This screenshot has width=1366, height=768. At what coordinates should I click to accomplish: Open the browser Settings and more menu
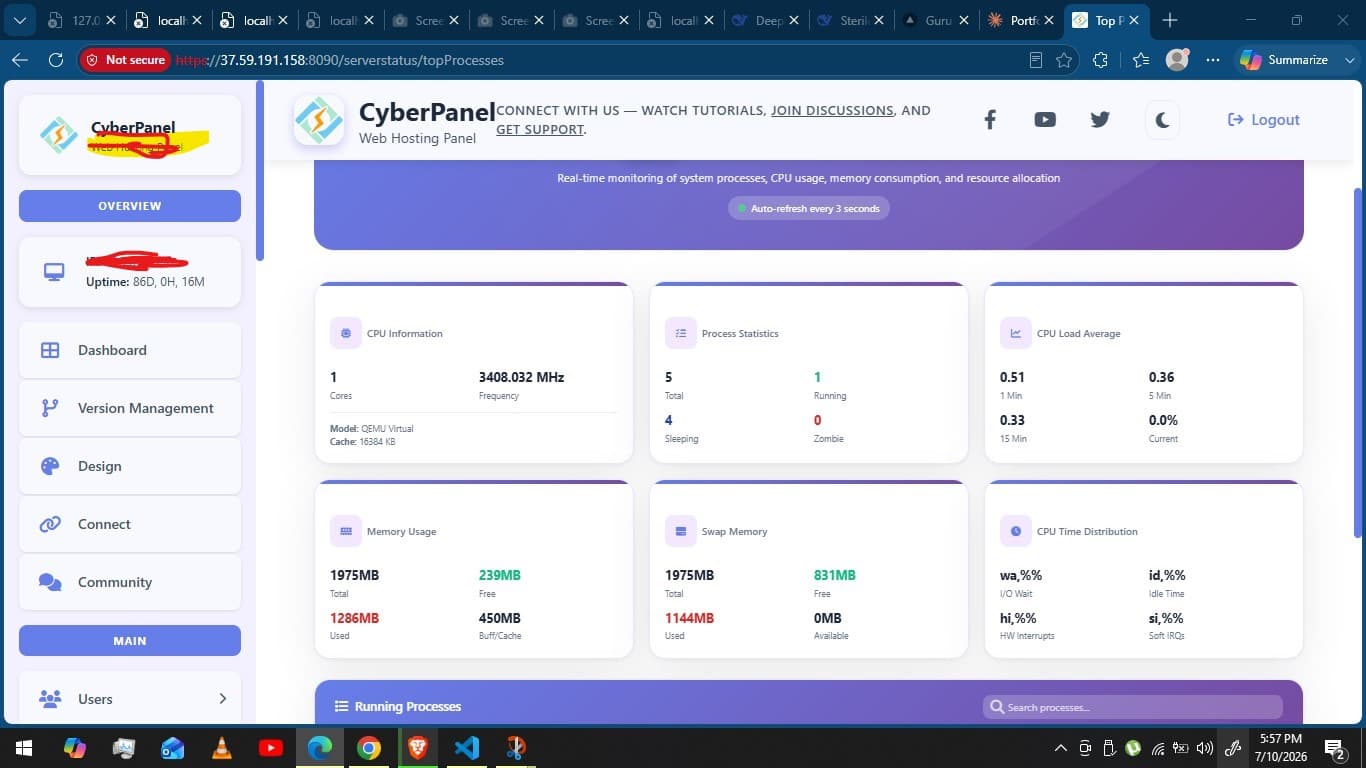pyautogui.click(x=1213, y=60)
